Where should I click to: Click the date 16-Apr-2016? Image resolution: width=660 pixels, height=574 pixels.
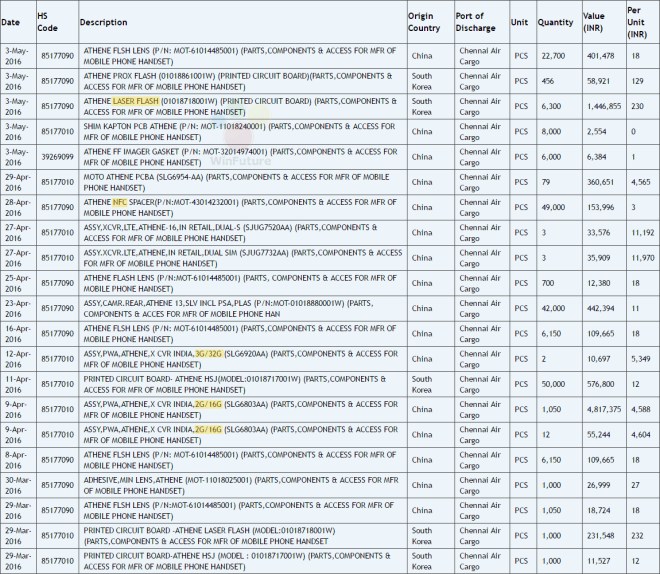[x=18, y=334]
